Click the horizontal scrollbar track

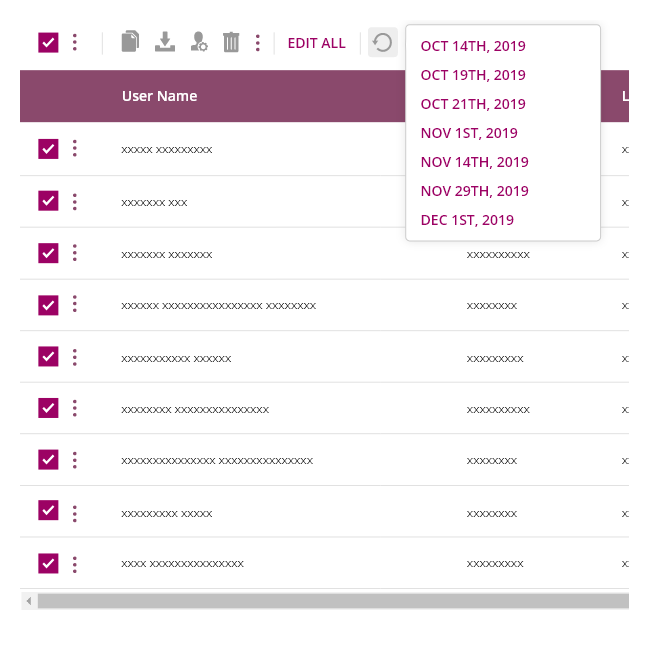click(x=333, y=601)
